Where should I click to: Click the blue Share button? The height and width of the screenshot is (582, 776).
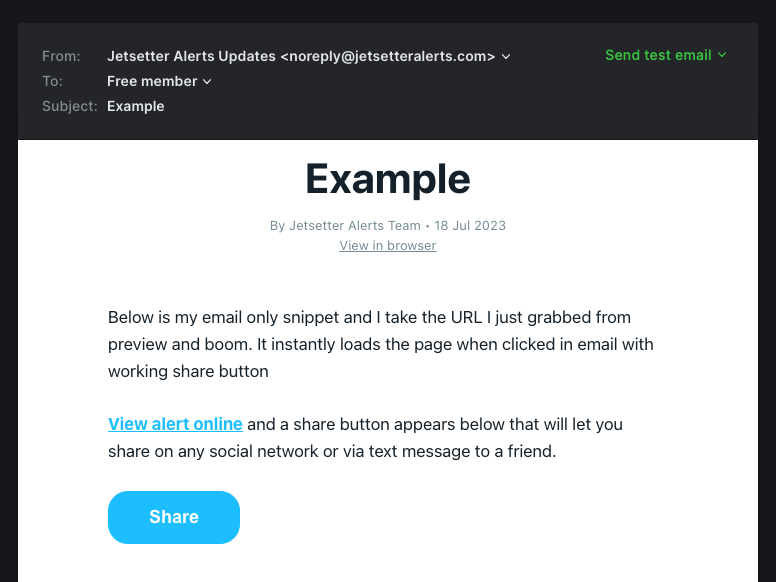point(174,517)
